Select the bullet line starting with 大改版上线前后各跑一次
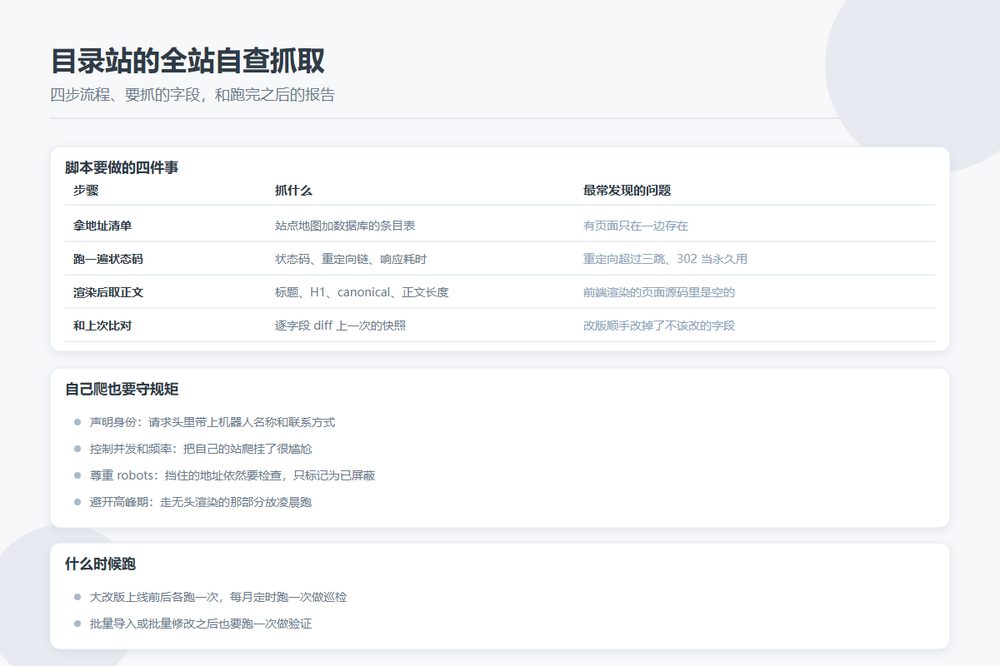 [218, 596]
